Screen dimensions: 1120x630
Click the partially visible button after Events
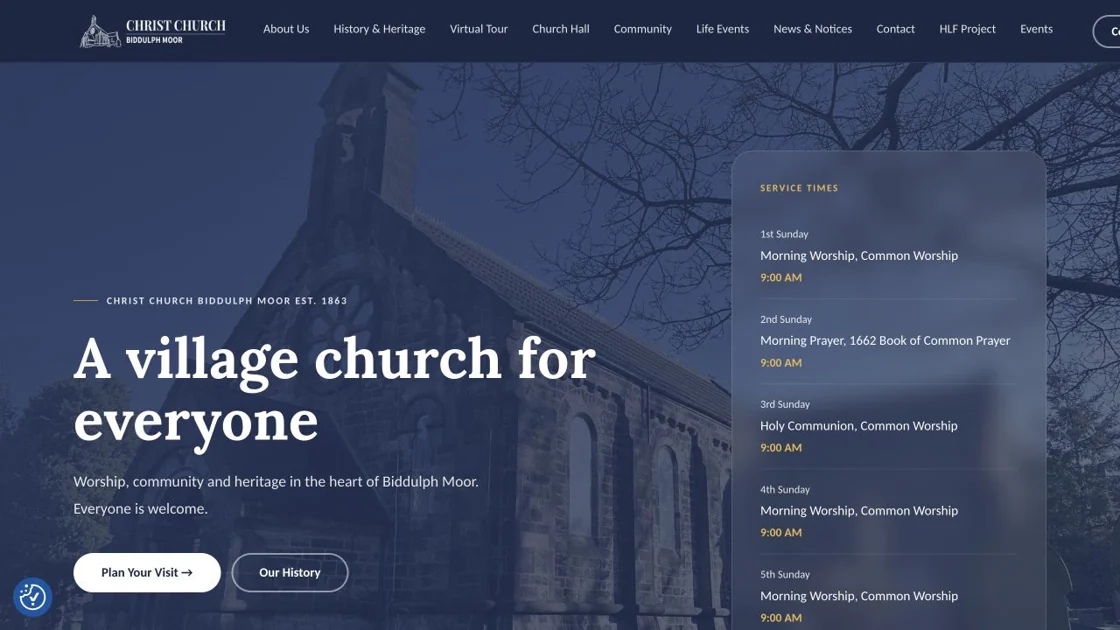coord(1106,31)
